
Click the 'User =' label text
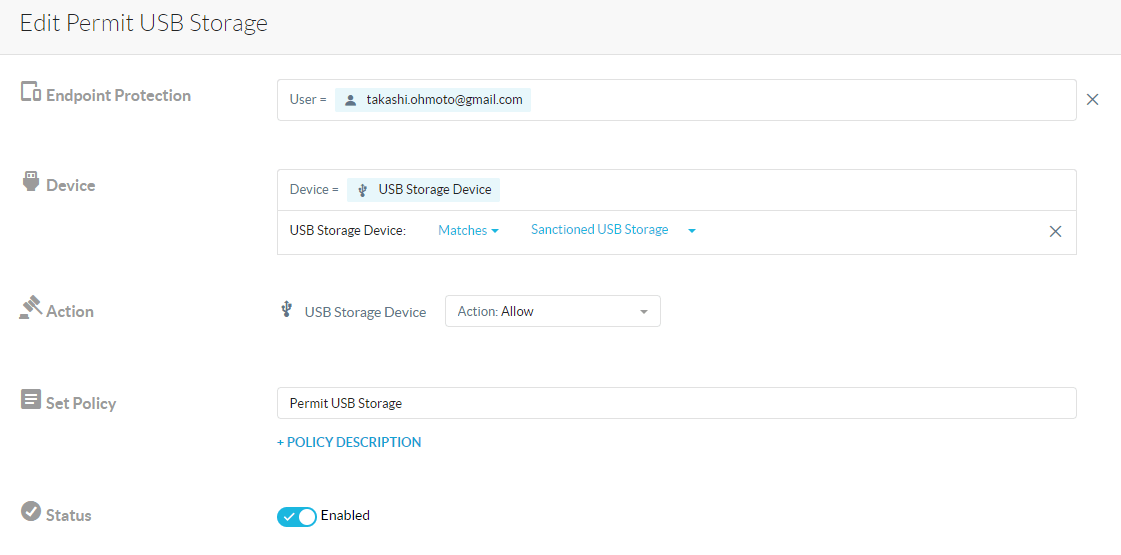pos(308,99)
